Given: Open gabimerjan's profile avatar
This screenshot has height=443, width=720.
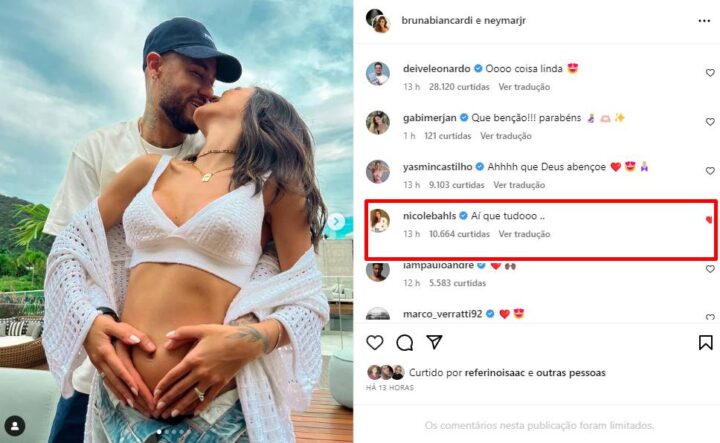Looking at the screenshot, I should coord(377,122).
